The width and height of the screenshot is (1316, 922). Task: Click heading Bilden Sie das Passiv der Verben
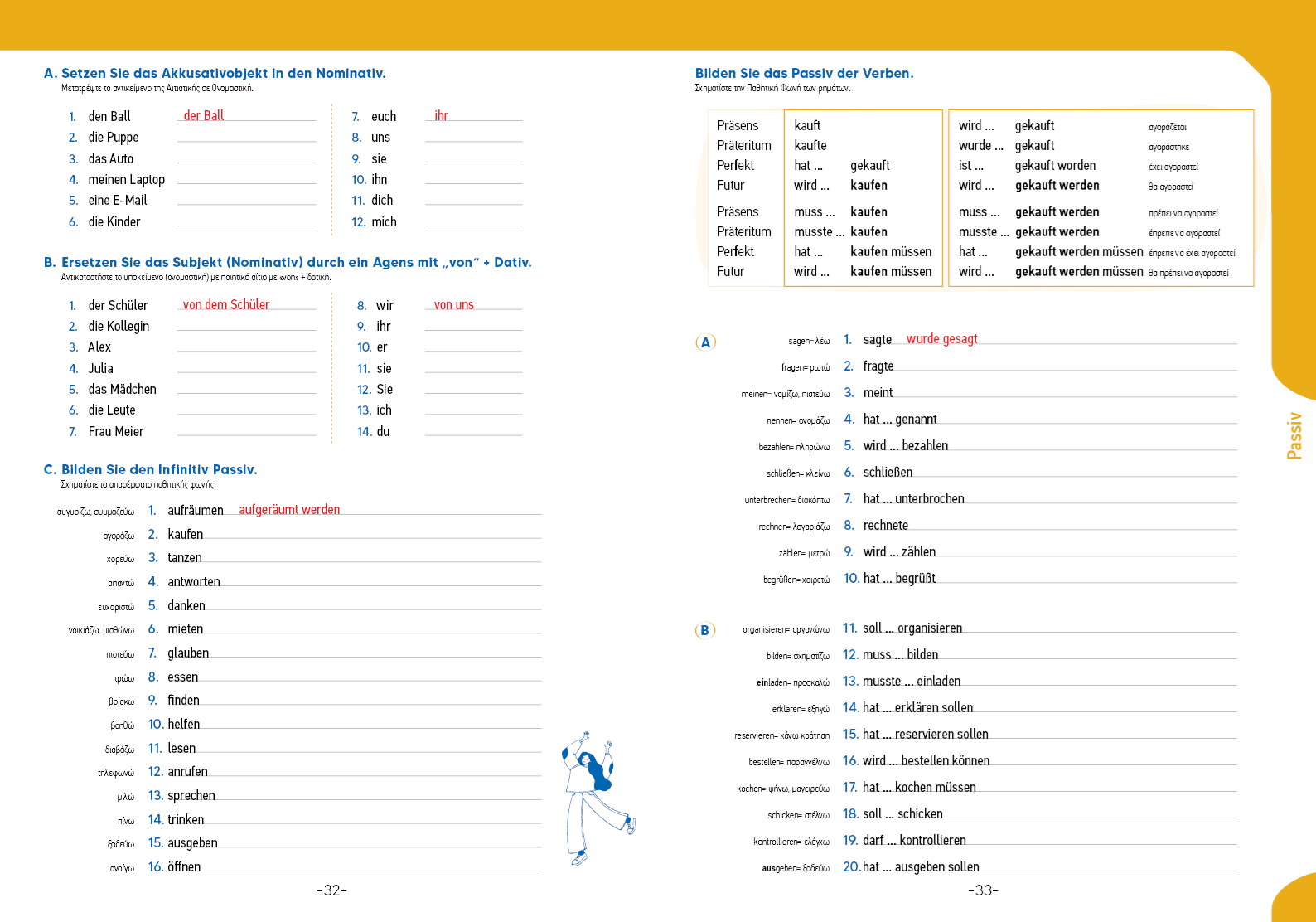pos(805,74)
